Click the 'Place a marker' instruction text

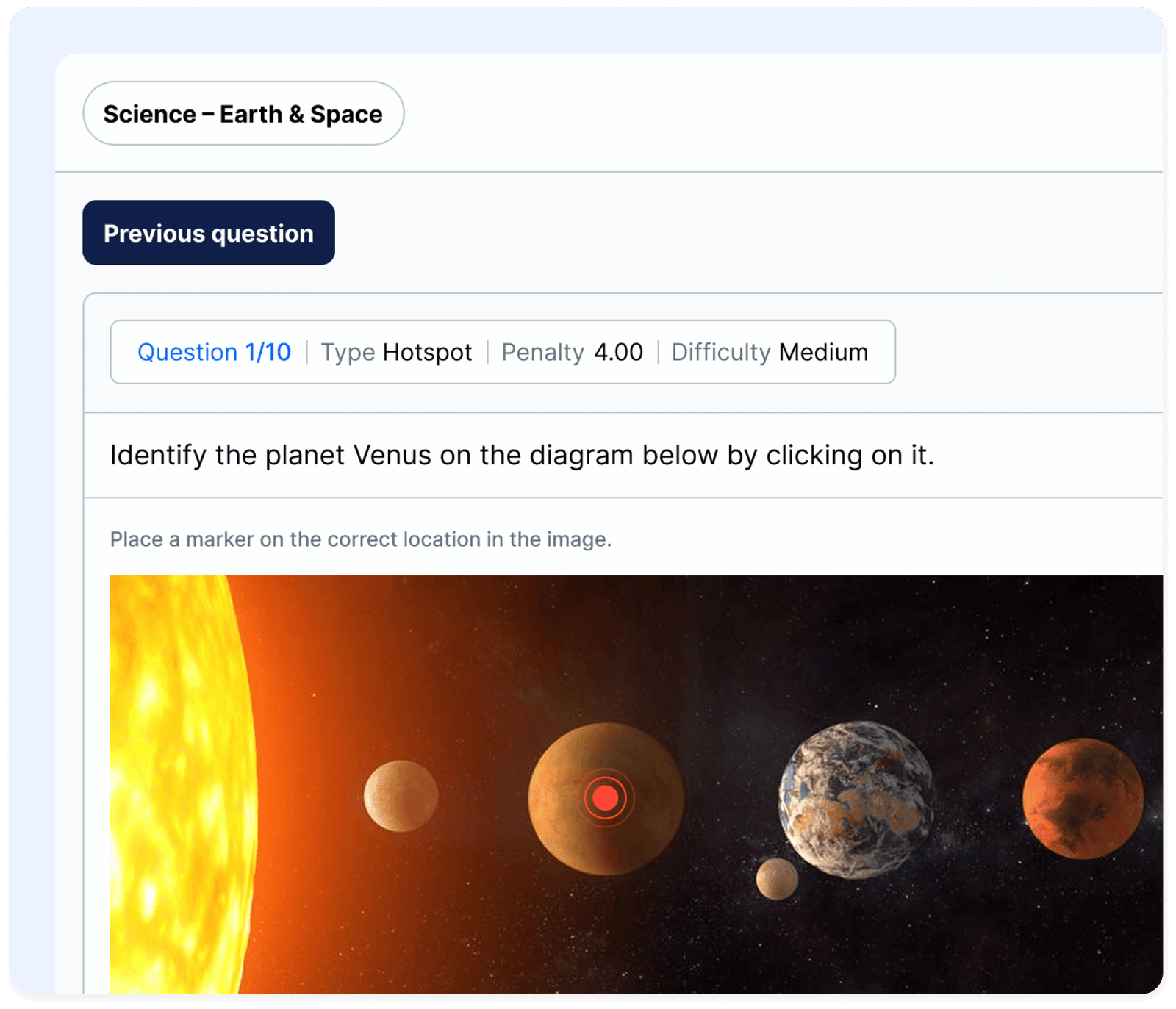[360, 539]
